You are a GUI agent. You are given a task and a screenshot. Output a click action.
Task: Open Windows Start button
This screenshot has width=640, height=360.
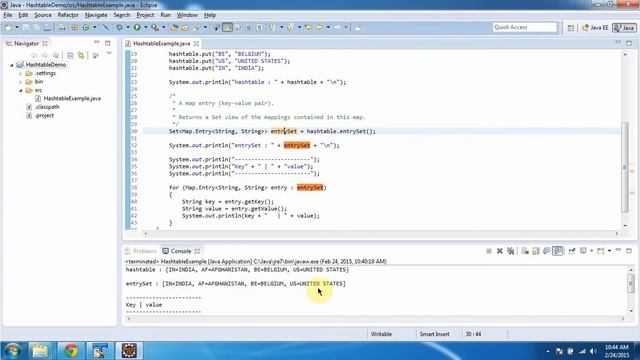point(12,351)
